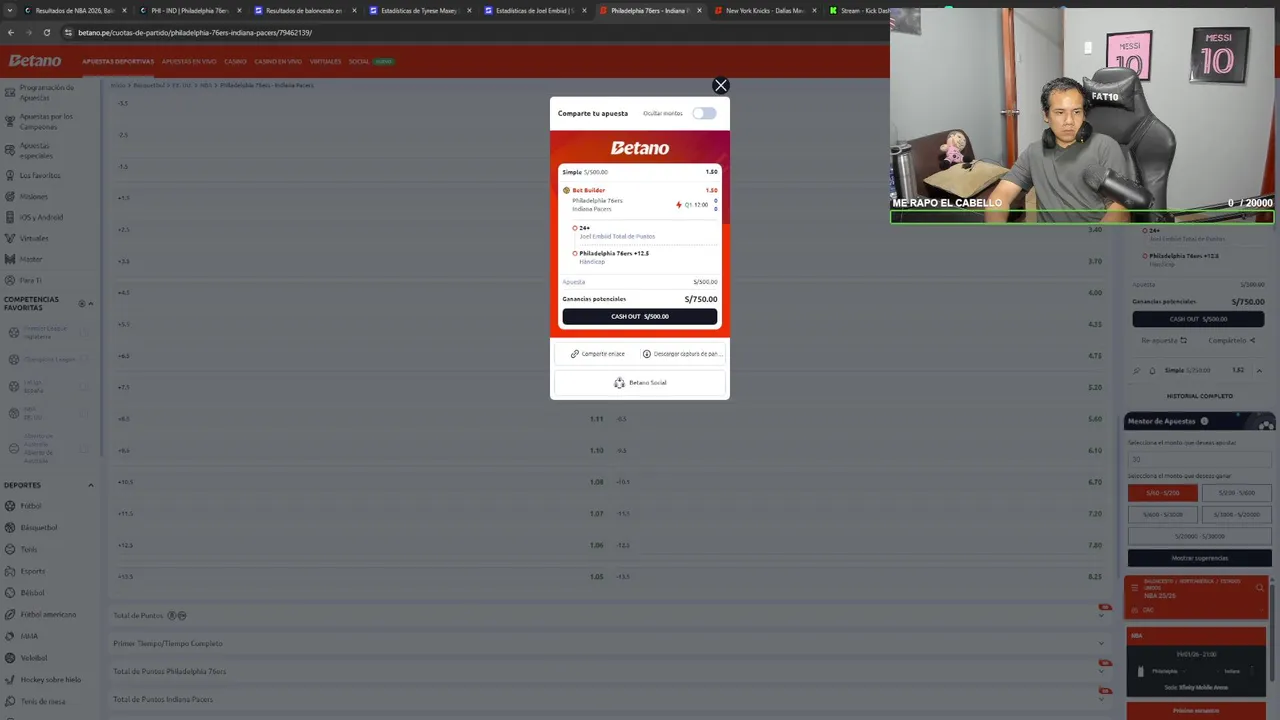Image resolution: width=1280 pixels, height=720 pixels.
Task: Click the browser back arrow
Action: (11, 32)
